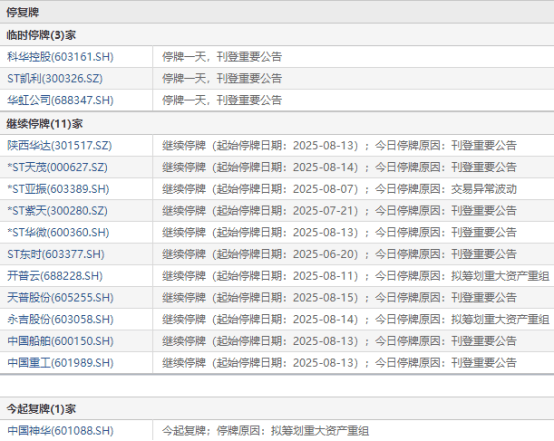Open *ST紫天(300280.SZ) stock link

(57, 211)
